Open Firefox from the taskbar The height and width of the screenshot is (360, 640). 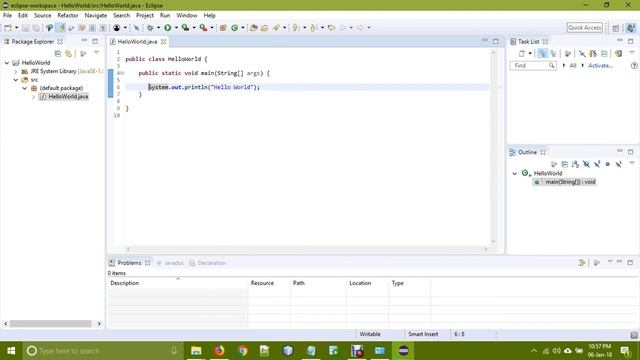coord(219,351)
